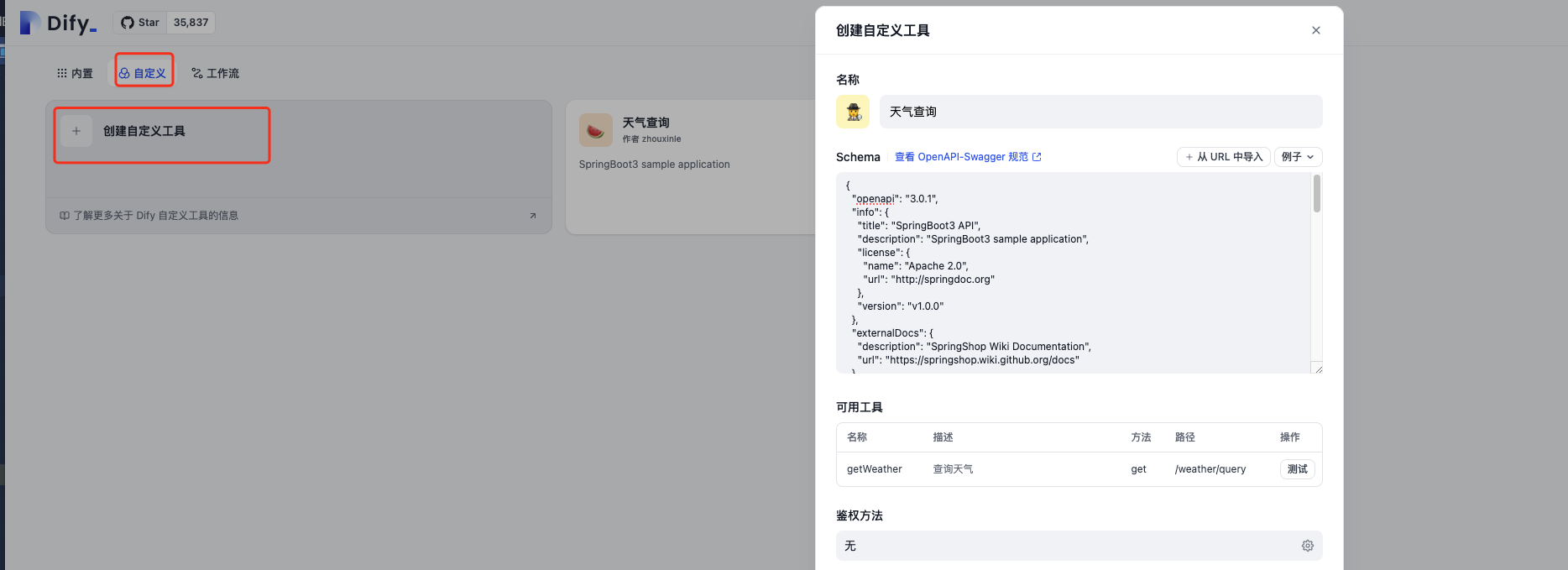Click the 从 URL 中导入 button
The height and width of the screenshot is (570, 1568).
click(x=1223, y=157)
